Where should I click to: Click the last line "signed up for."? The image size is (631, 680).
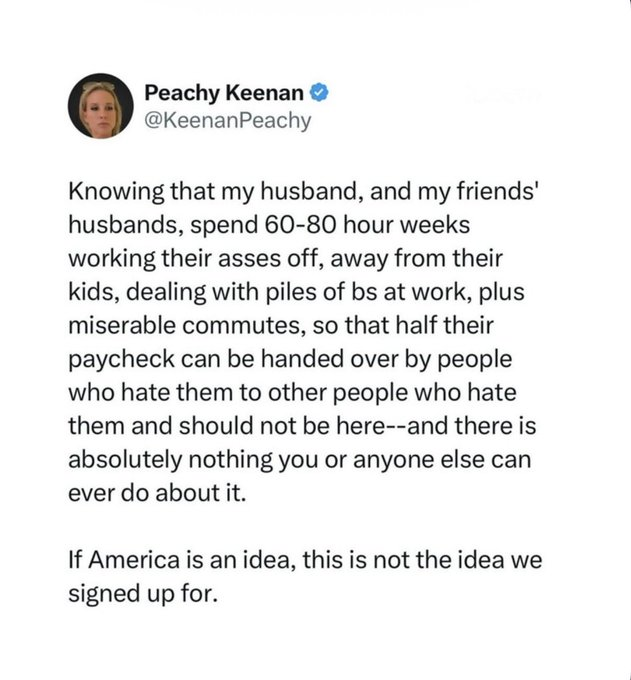click(x=143, y=593)
